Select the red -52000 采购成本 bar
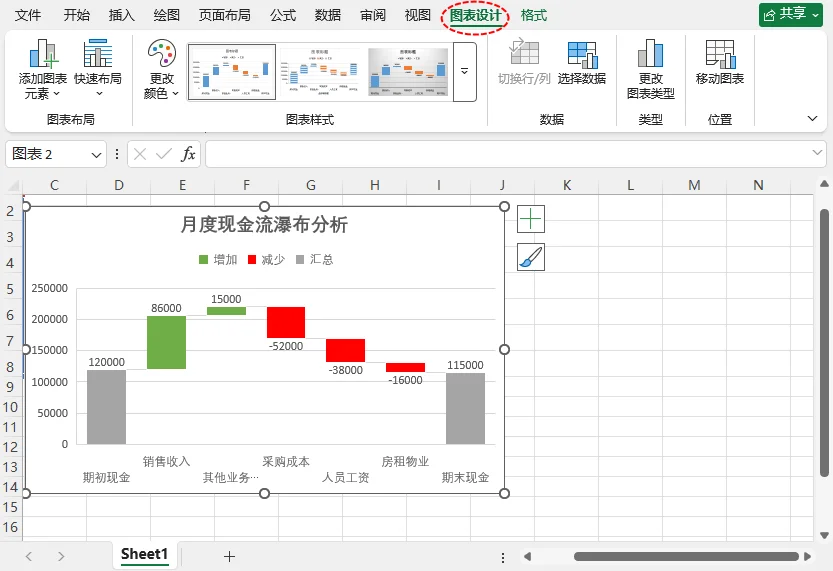833x571 pixels. coord(286,322)
